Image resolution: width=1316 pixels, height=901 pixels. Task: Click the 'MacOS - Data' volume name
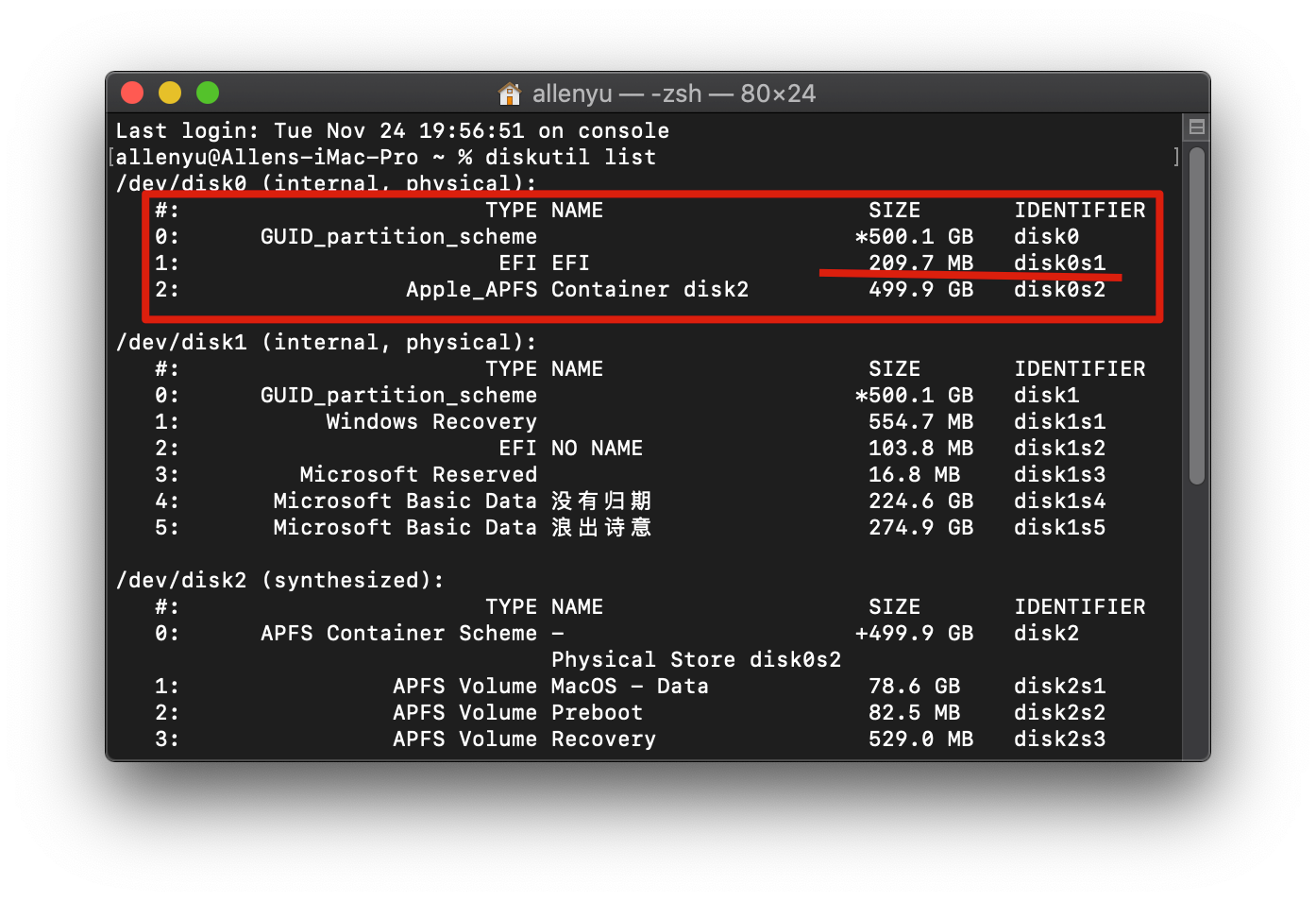tap(630, 687)
